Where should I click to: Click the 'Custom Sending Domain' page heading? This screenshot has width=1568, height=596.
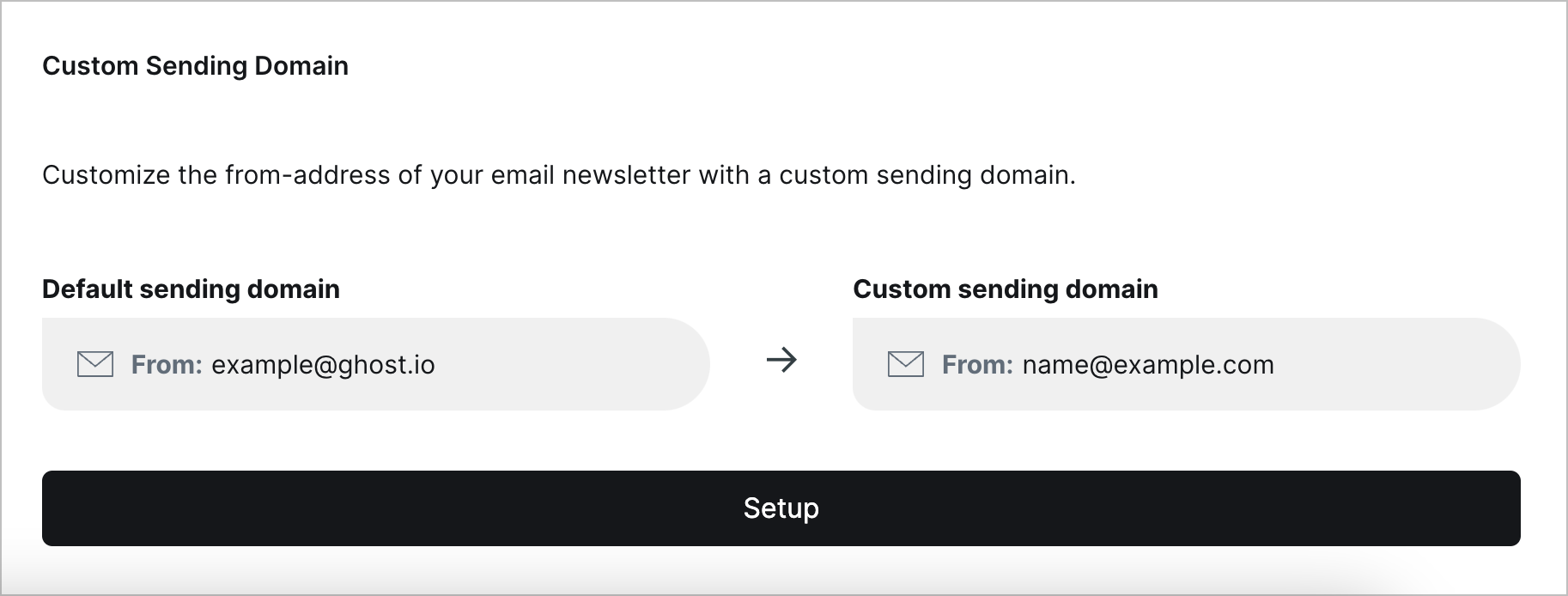click(196, 66)
